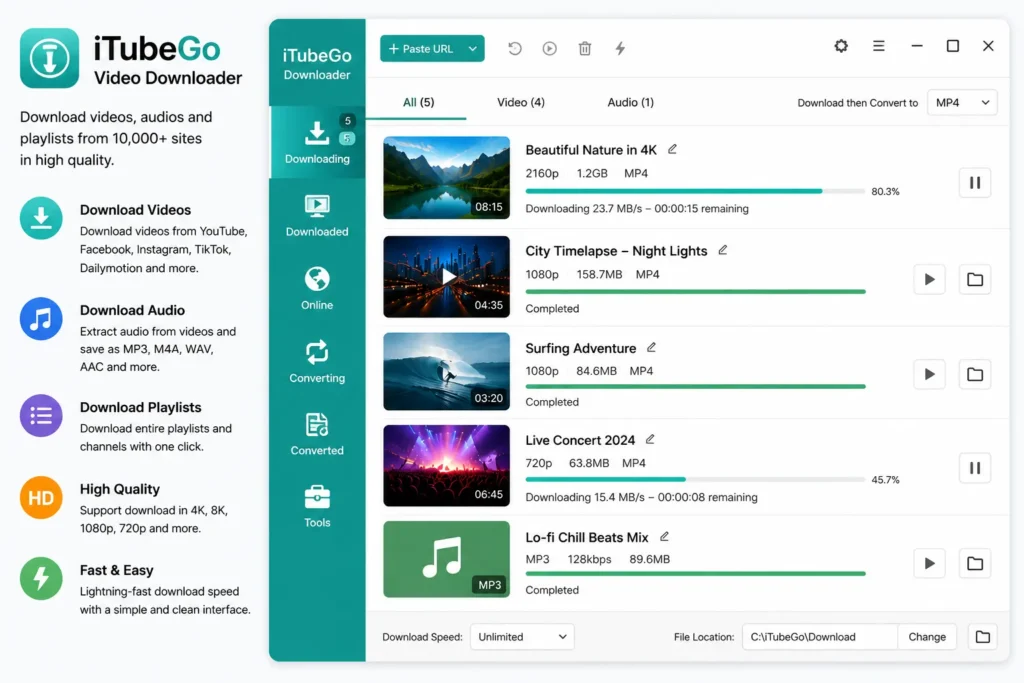
Task: Click the "Download then Convert to" label
Action: point(857,103)
